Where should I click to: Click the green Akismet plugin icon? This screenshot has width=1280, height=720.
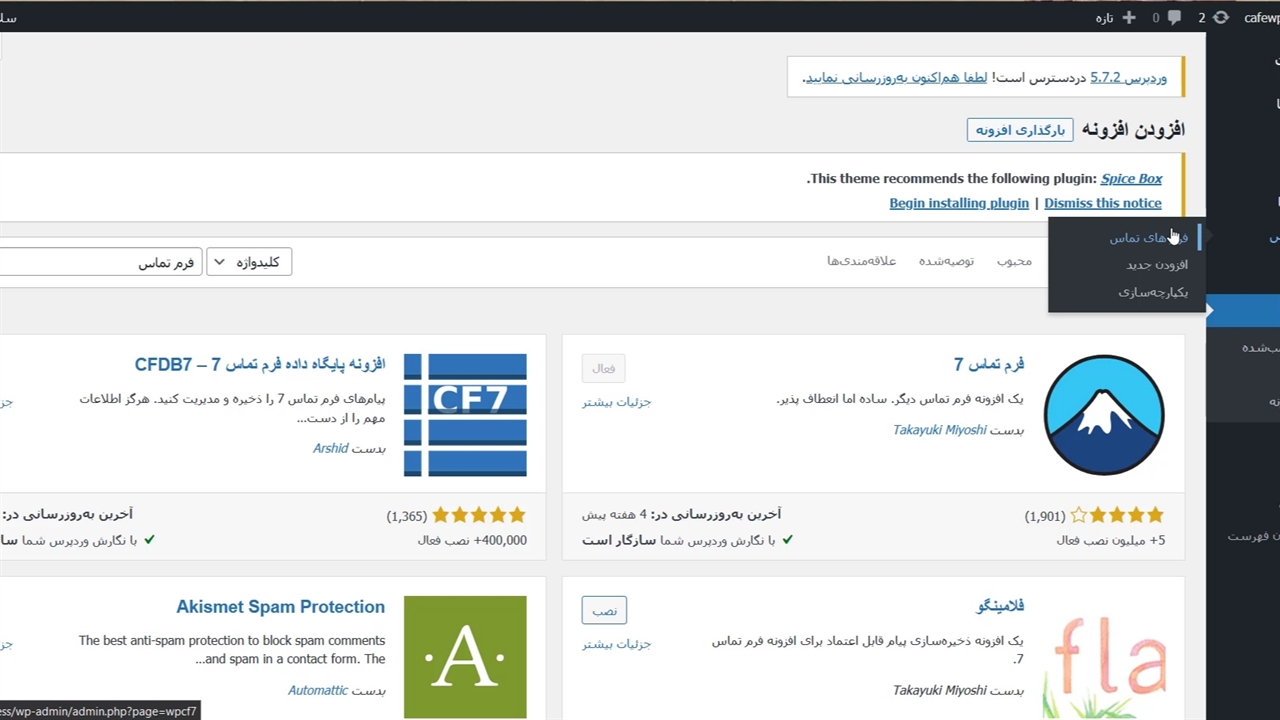pos(465,657)
